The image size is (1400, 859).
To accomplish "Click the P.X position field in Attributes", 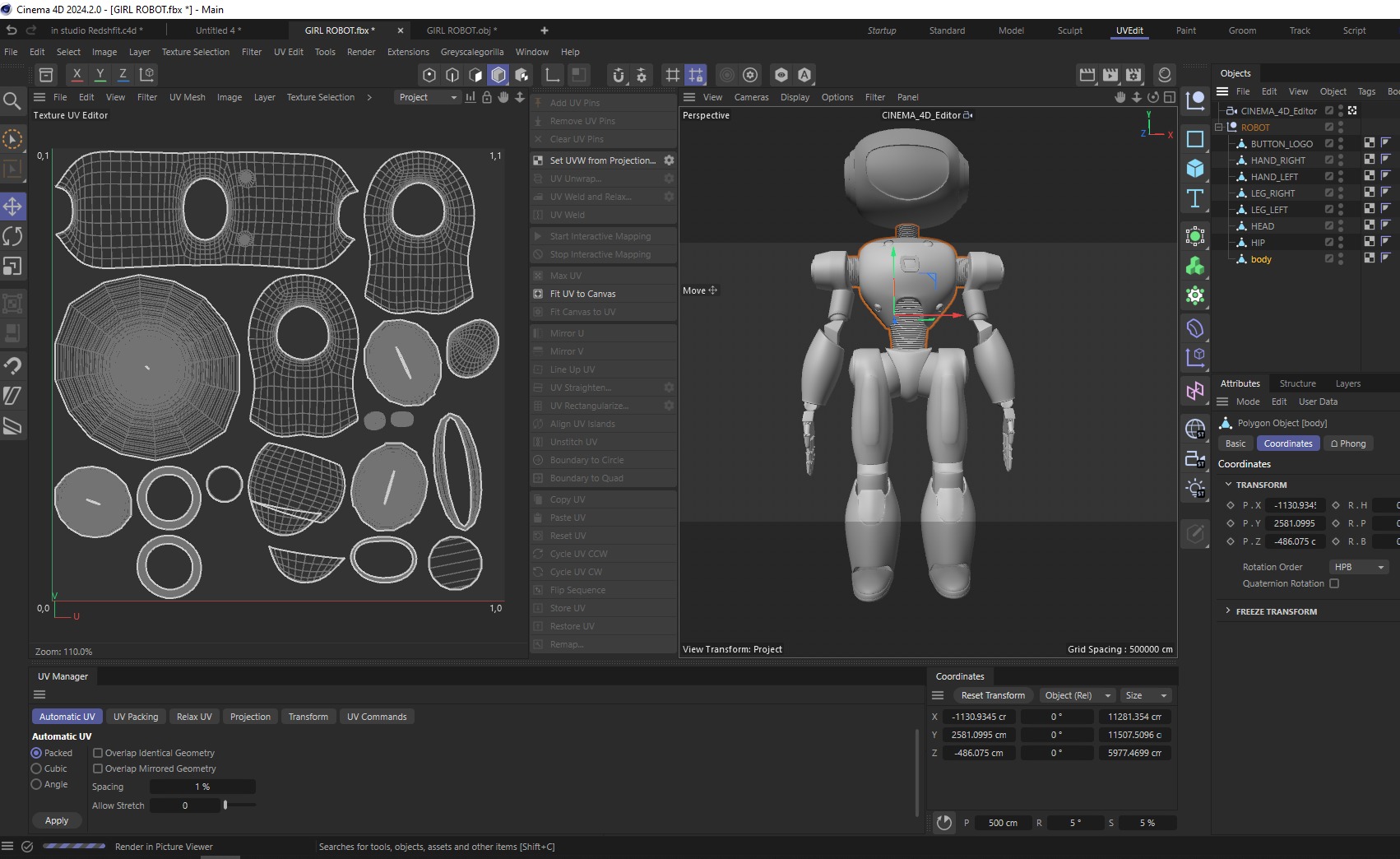I will point(1295,505).
